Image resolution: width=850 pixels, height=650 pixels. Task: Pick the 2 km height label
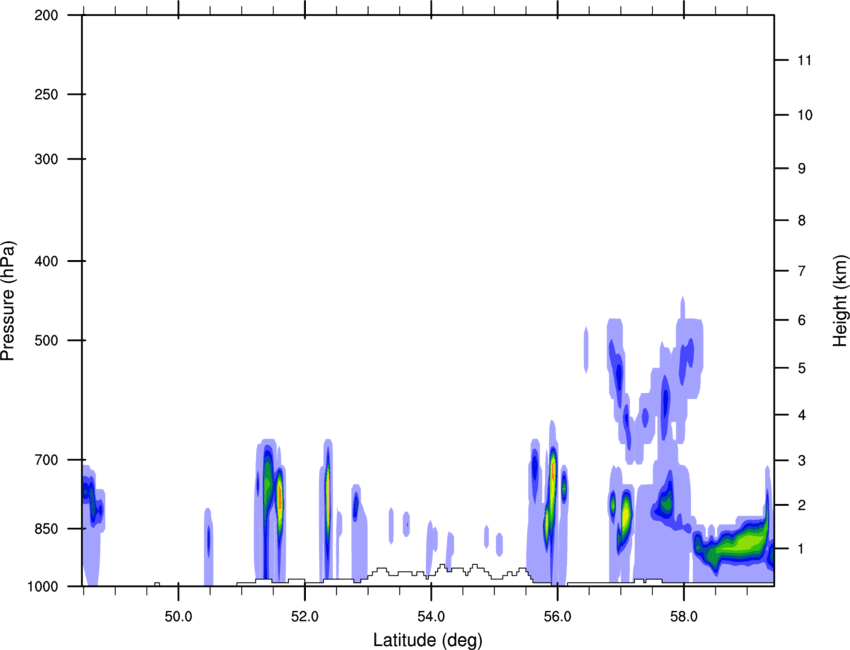click(x=802, y=505)
